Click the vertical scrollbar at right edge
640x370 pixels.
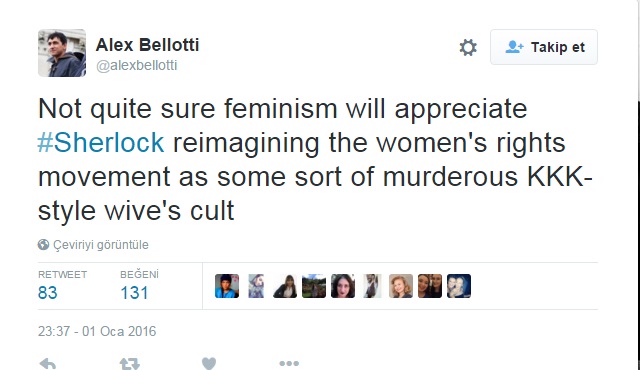(638, 184)
